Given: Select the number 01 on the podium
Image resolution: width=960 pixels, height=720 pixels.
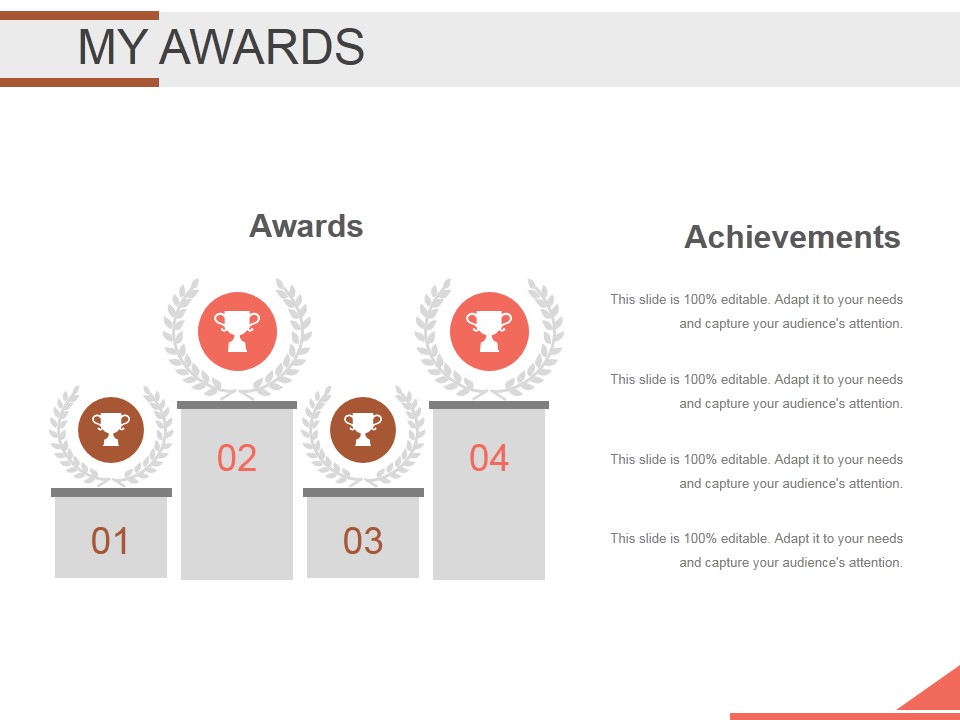Looking at the screenshot, I should pos(110,541).
